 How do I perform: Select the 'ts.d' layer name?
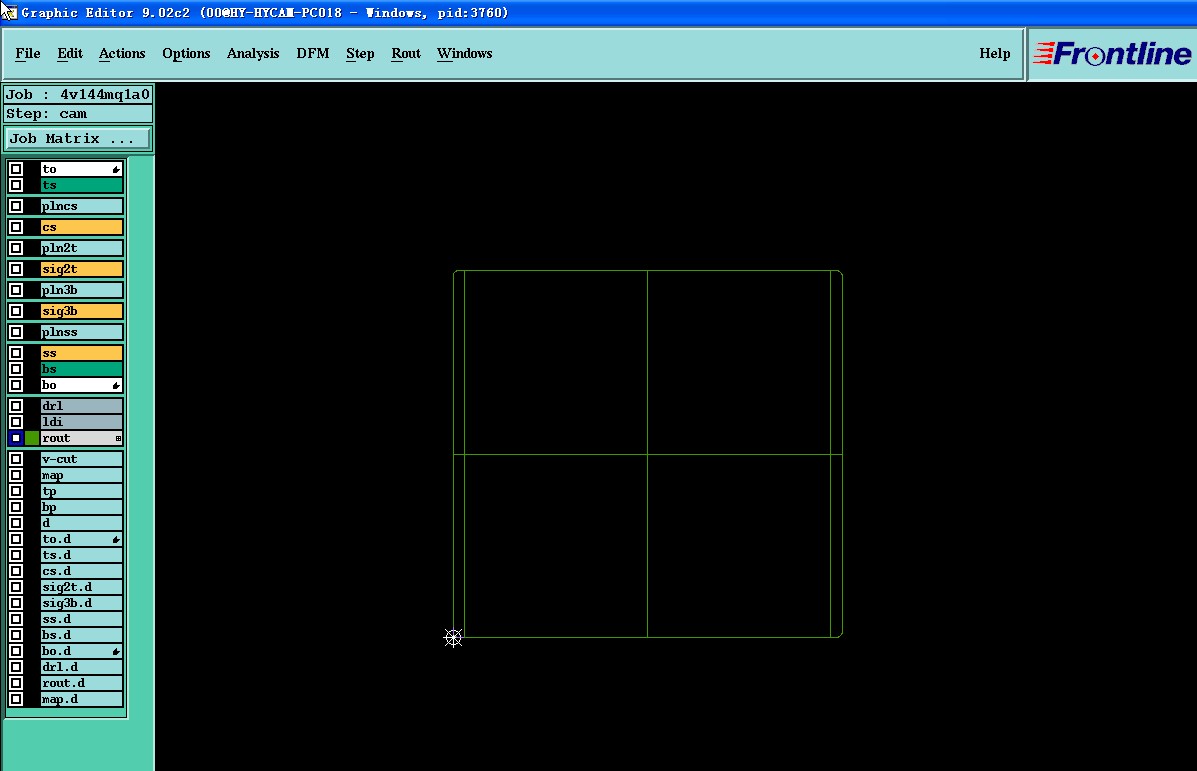[82, 556]
